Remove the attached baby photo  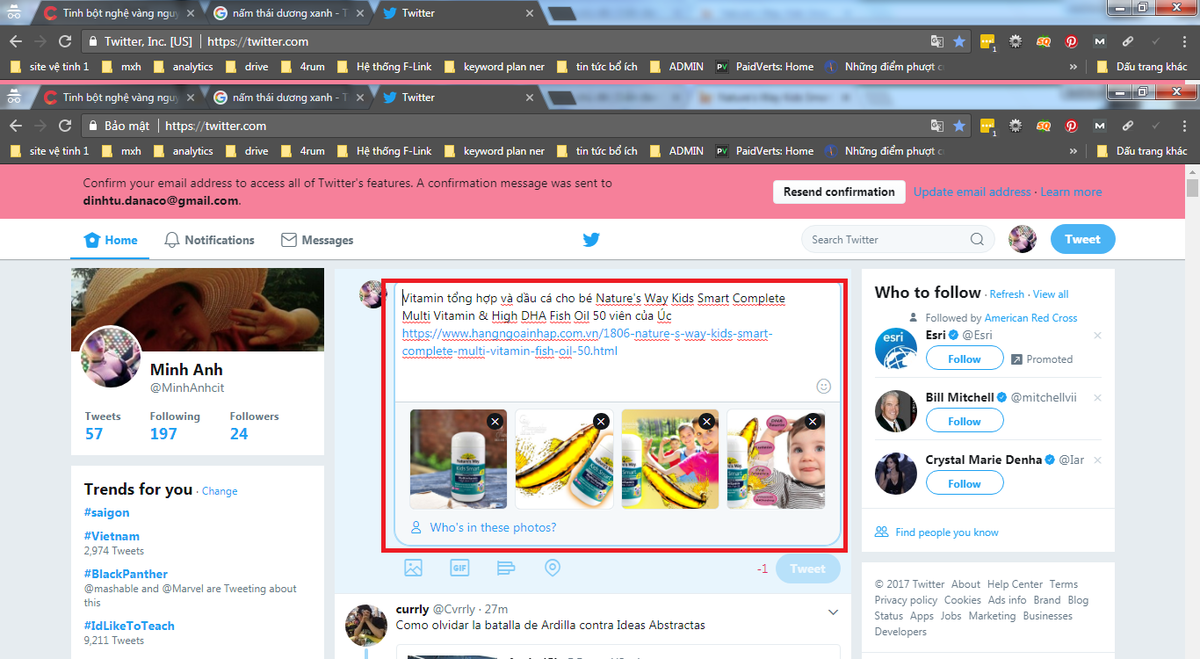coord(813,421)
